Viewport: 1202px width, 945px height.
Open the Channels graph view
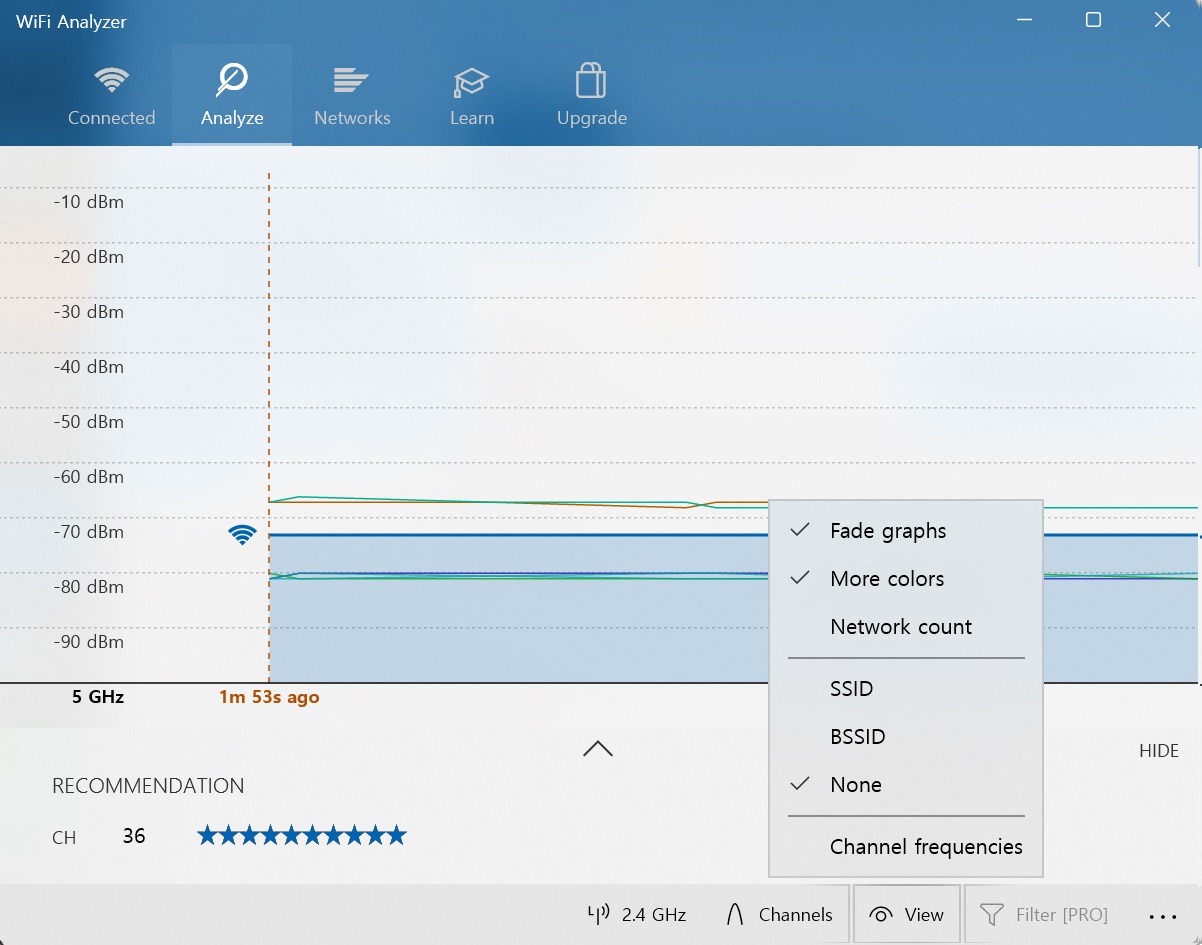pos(778,914)
